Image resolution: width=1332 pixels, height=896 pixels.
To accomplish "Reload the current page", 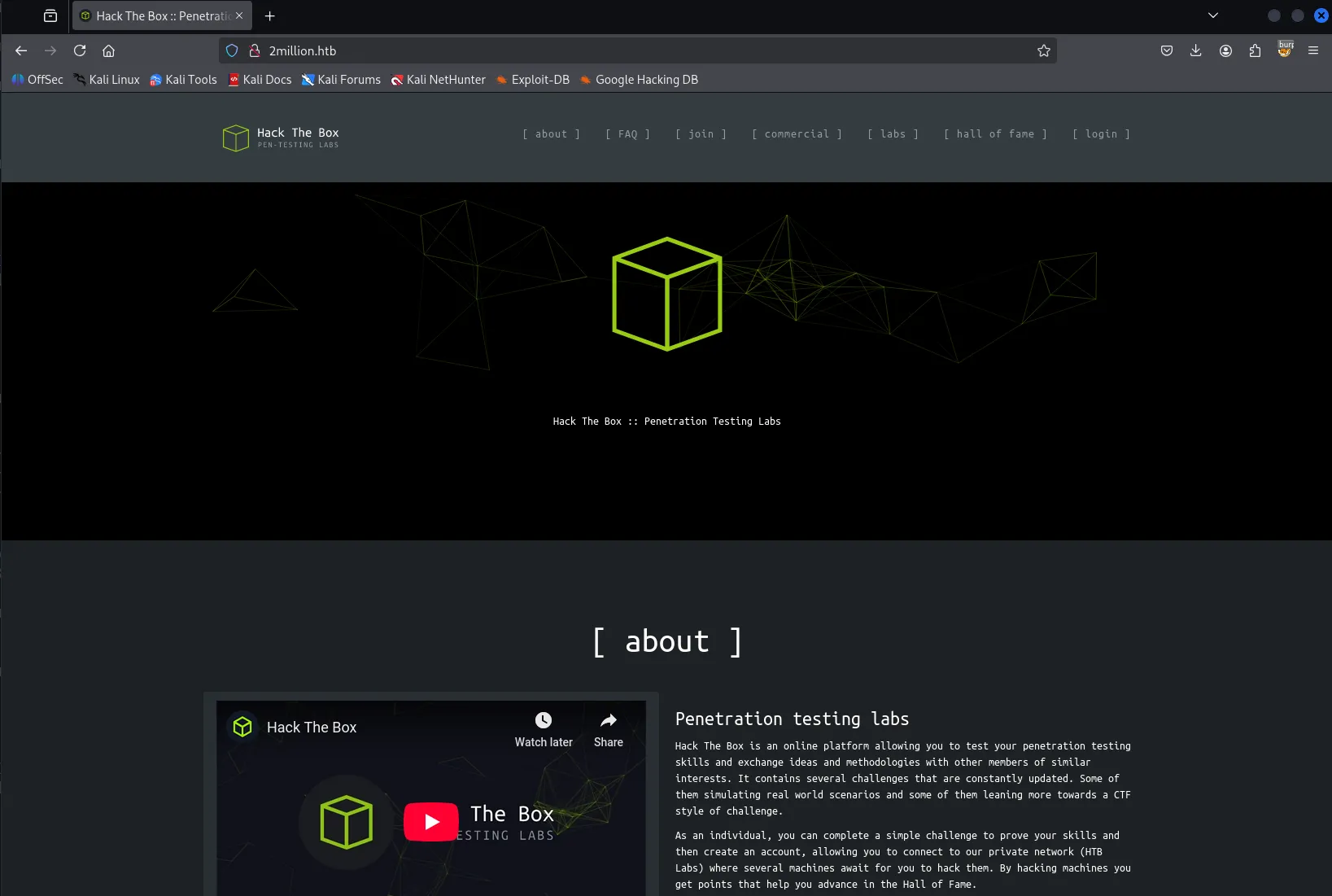I will (80, 50).
